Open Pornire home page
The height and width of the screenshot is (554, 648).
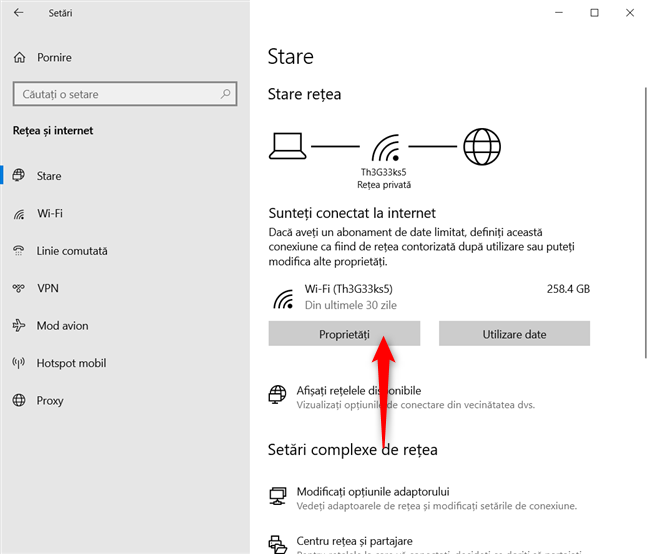[x=54, y=58]
